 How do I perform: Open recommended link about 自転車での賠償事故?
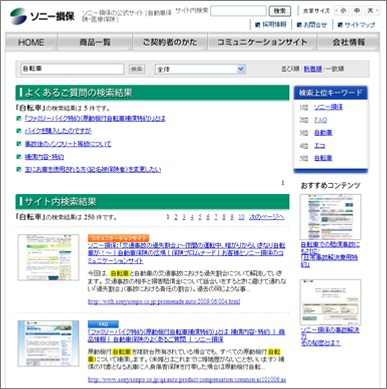tap(330, 255)
